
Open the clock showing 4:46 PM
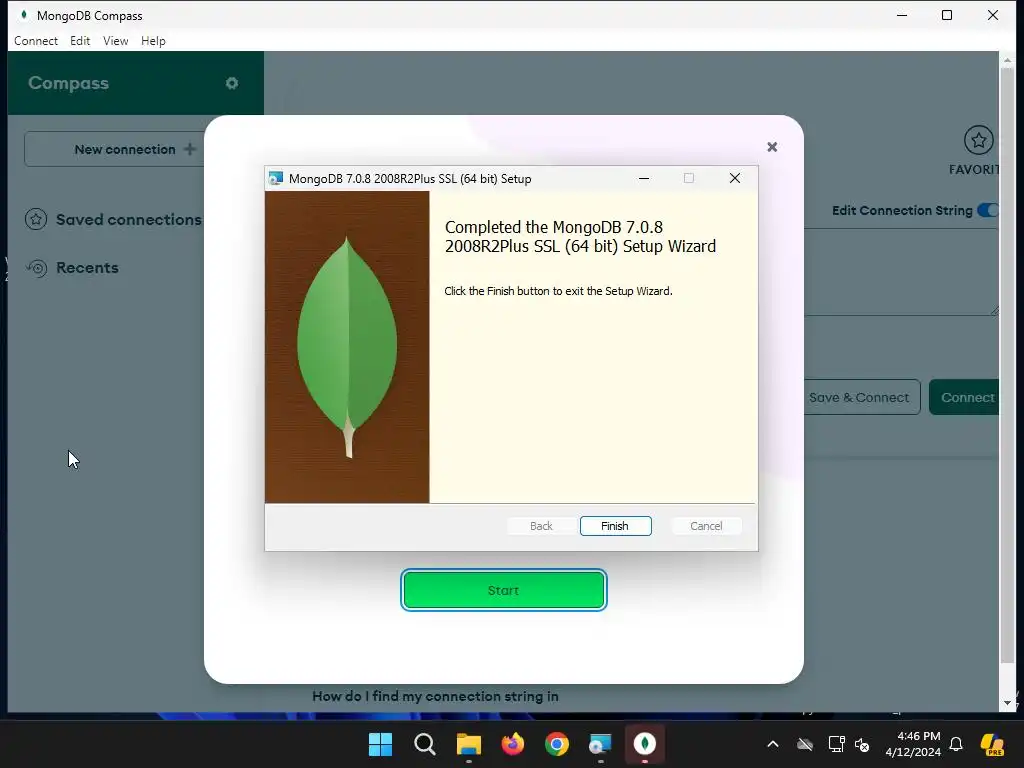tap(913, 744)
